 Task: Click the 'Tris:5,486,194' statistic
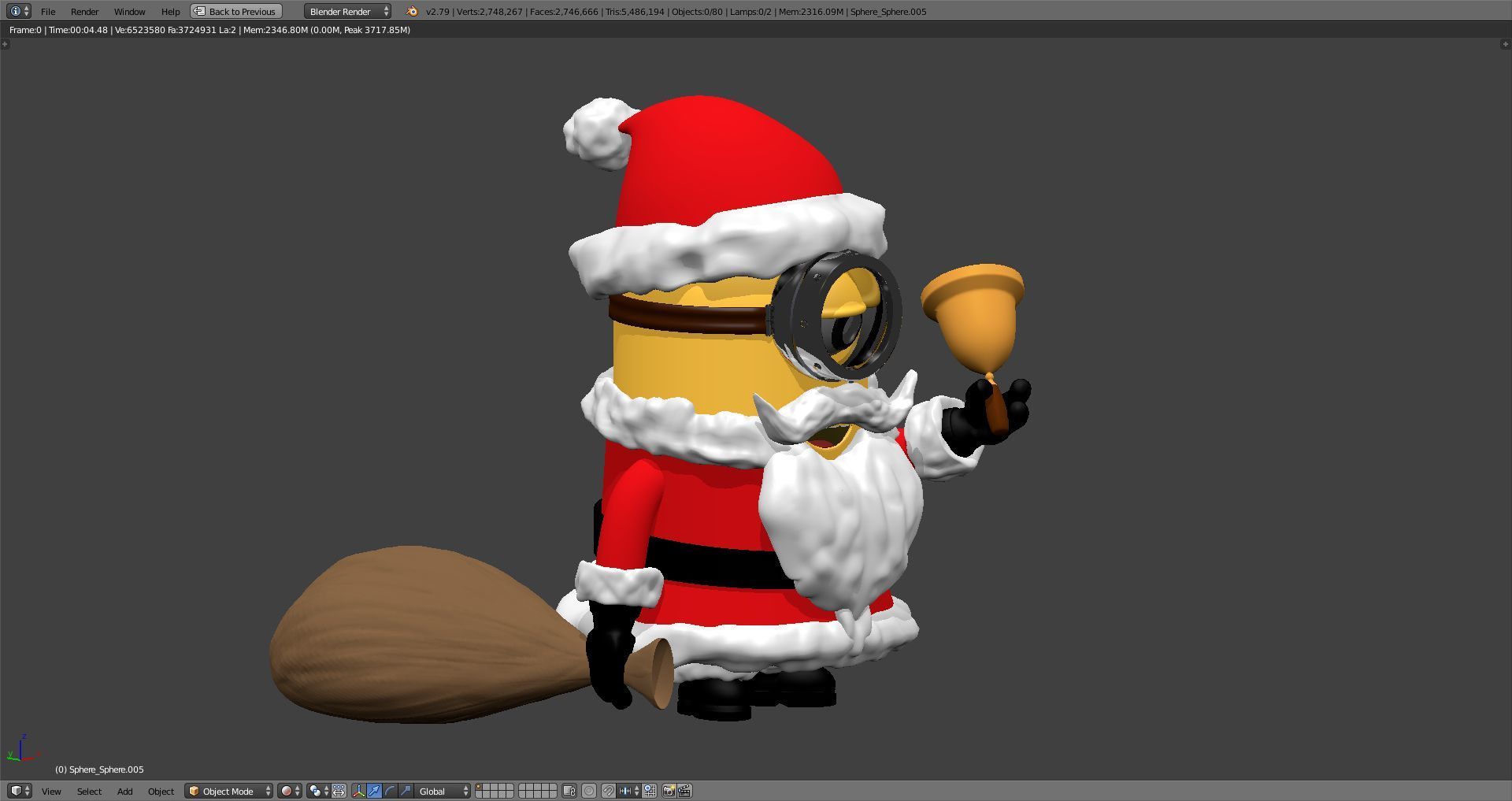635,12
